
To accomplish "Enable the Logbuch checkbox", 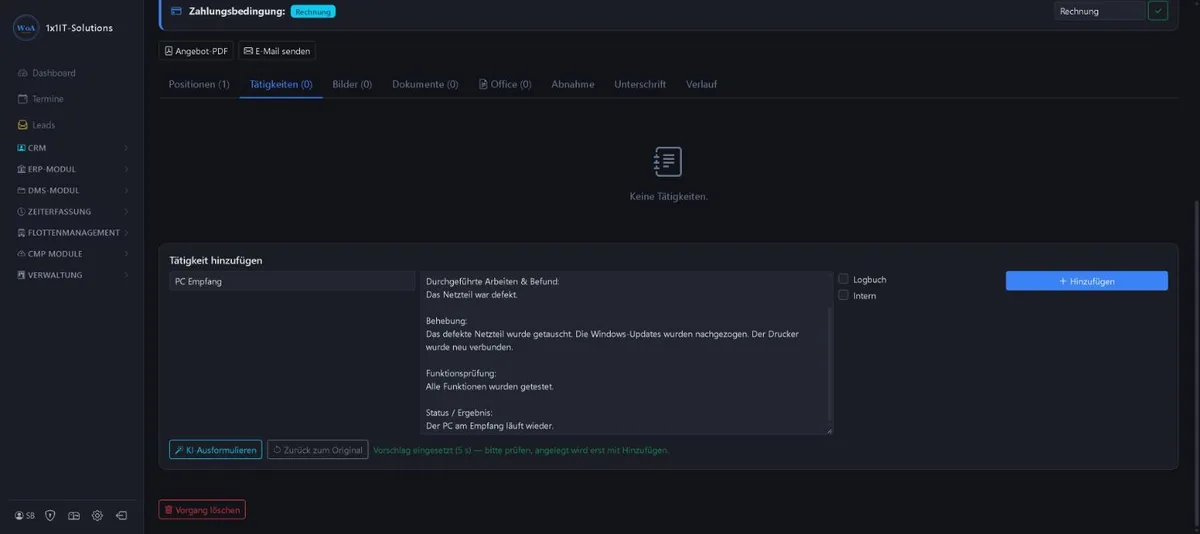I will point(844,280).
